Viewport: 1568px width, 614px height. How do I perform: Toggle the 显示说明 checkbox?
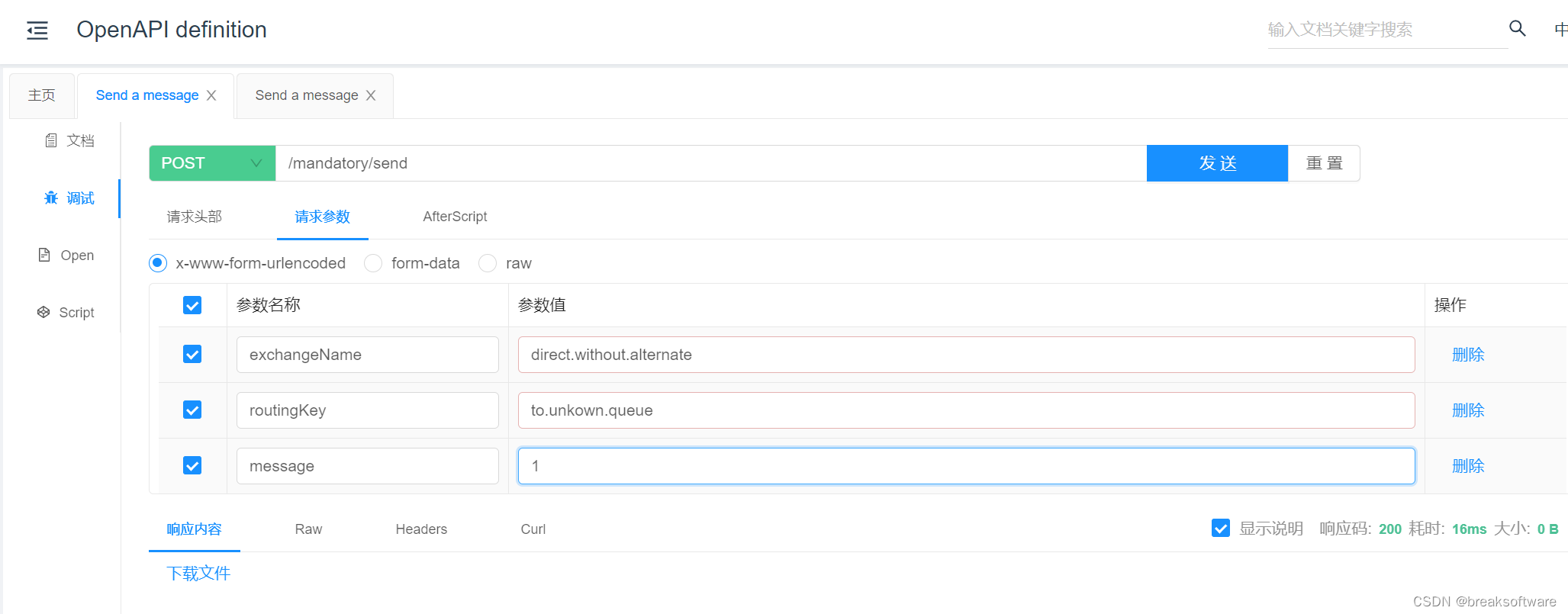(1221, 528)
